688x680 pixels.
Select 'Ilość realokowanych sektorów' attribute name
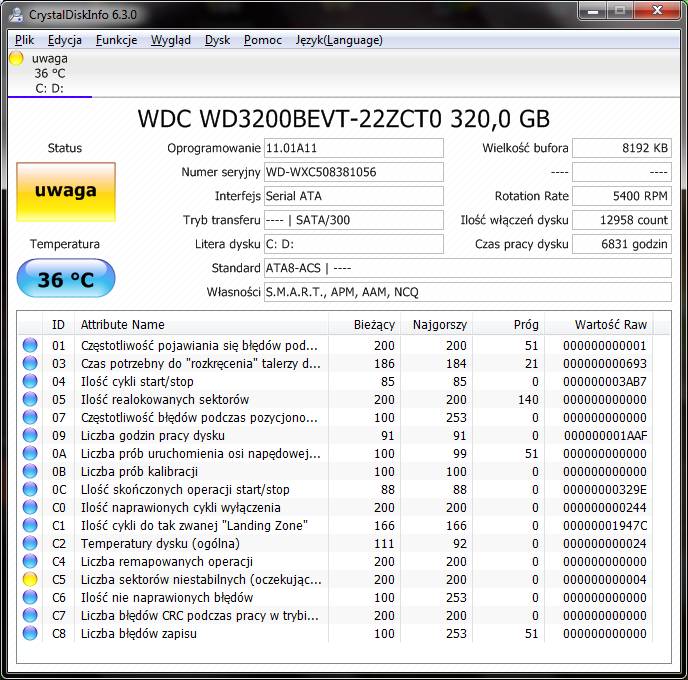[x=165, y=400]
